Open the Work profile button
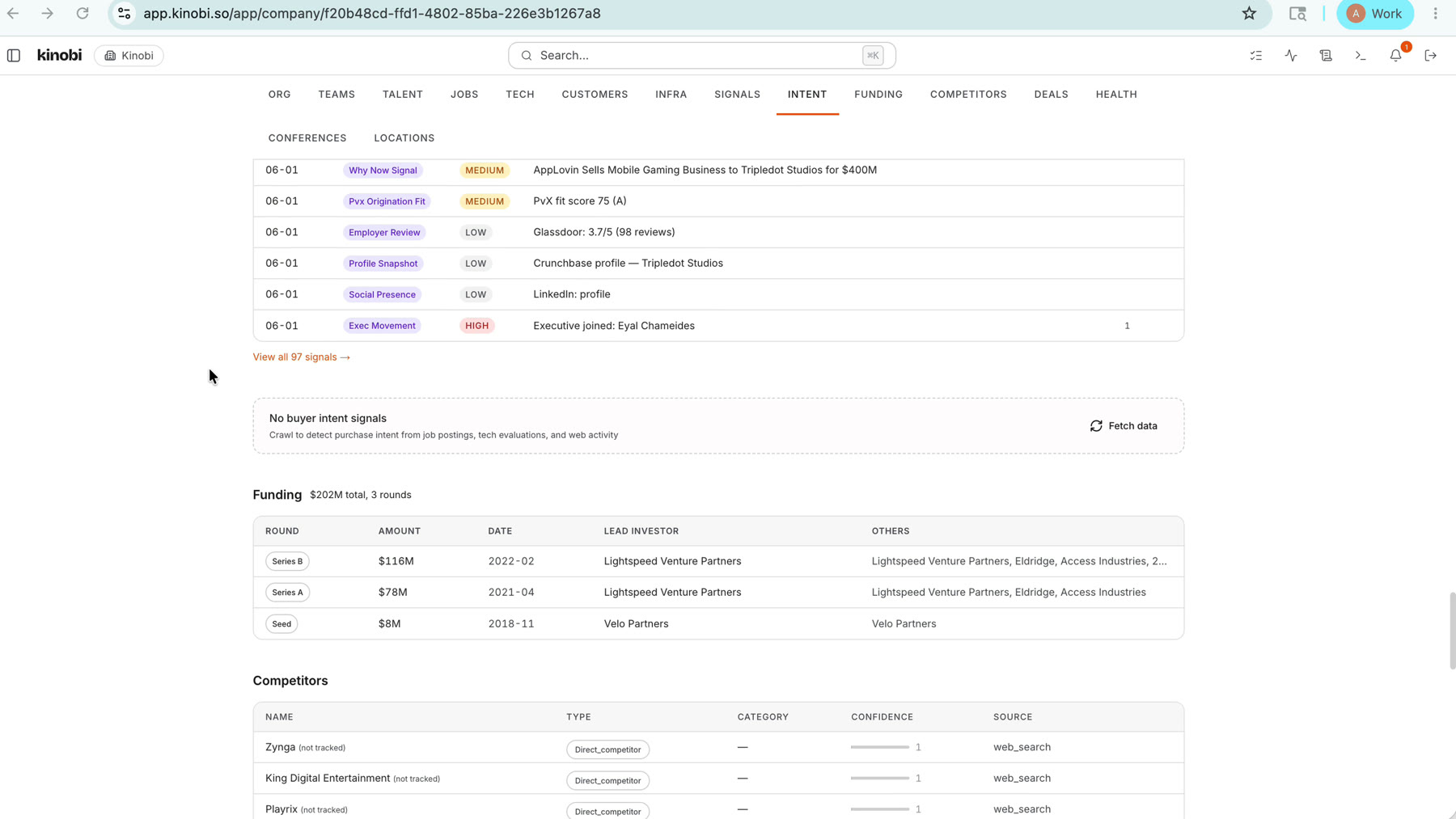 coord(1375,13)
